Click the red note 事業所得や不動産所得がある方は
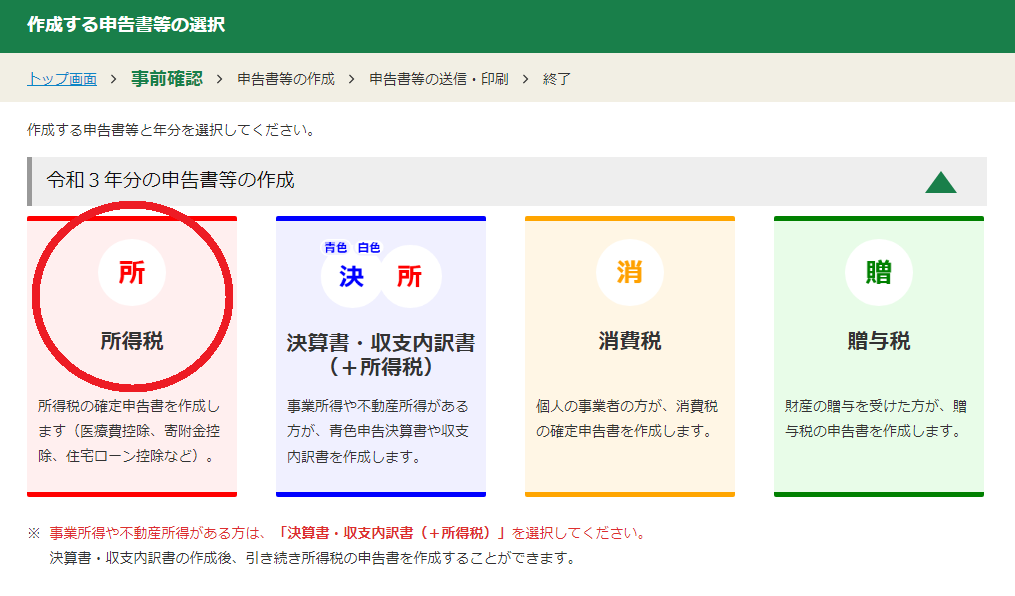This screenshot has width=1015, height=596. (x=158, y=533)
